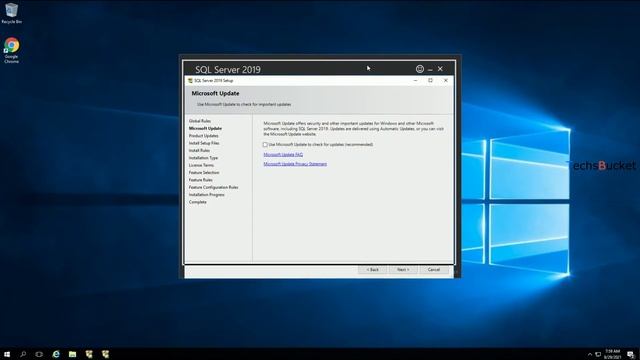
Task: Show hidden tray icons chevron
Action: (x=590, y=354)
